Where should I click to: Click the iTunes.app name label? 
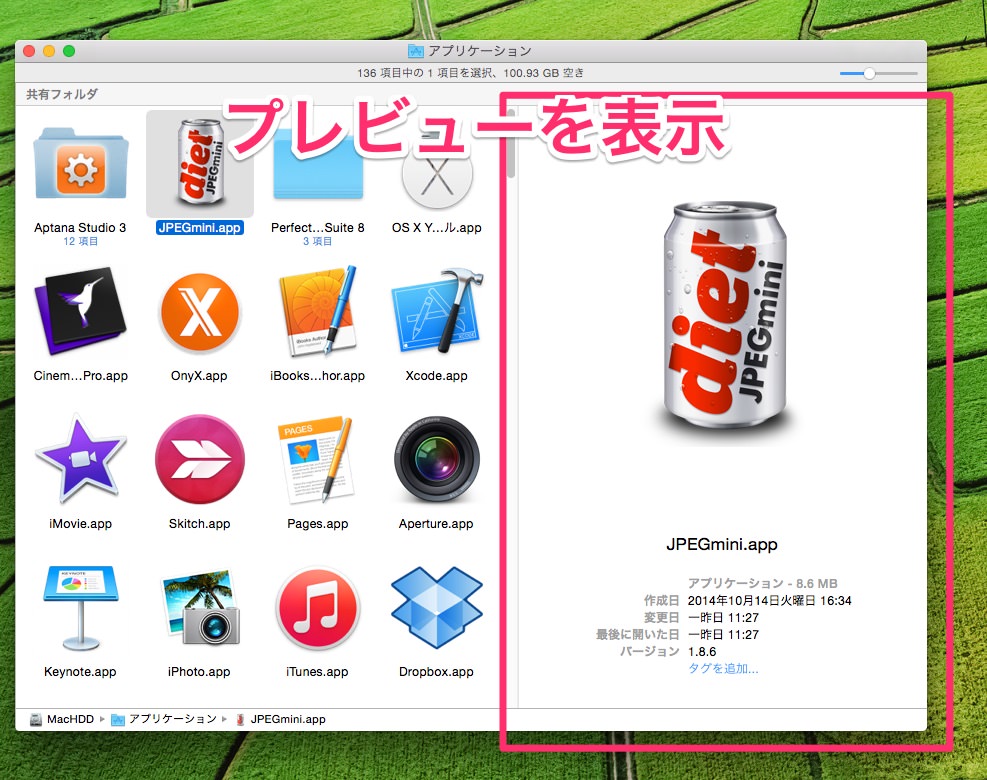(317, 672)
